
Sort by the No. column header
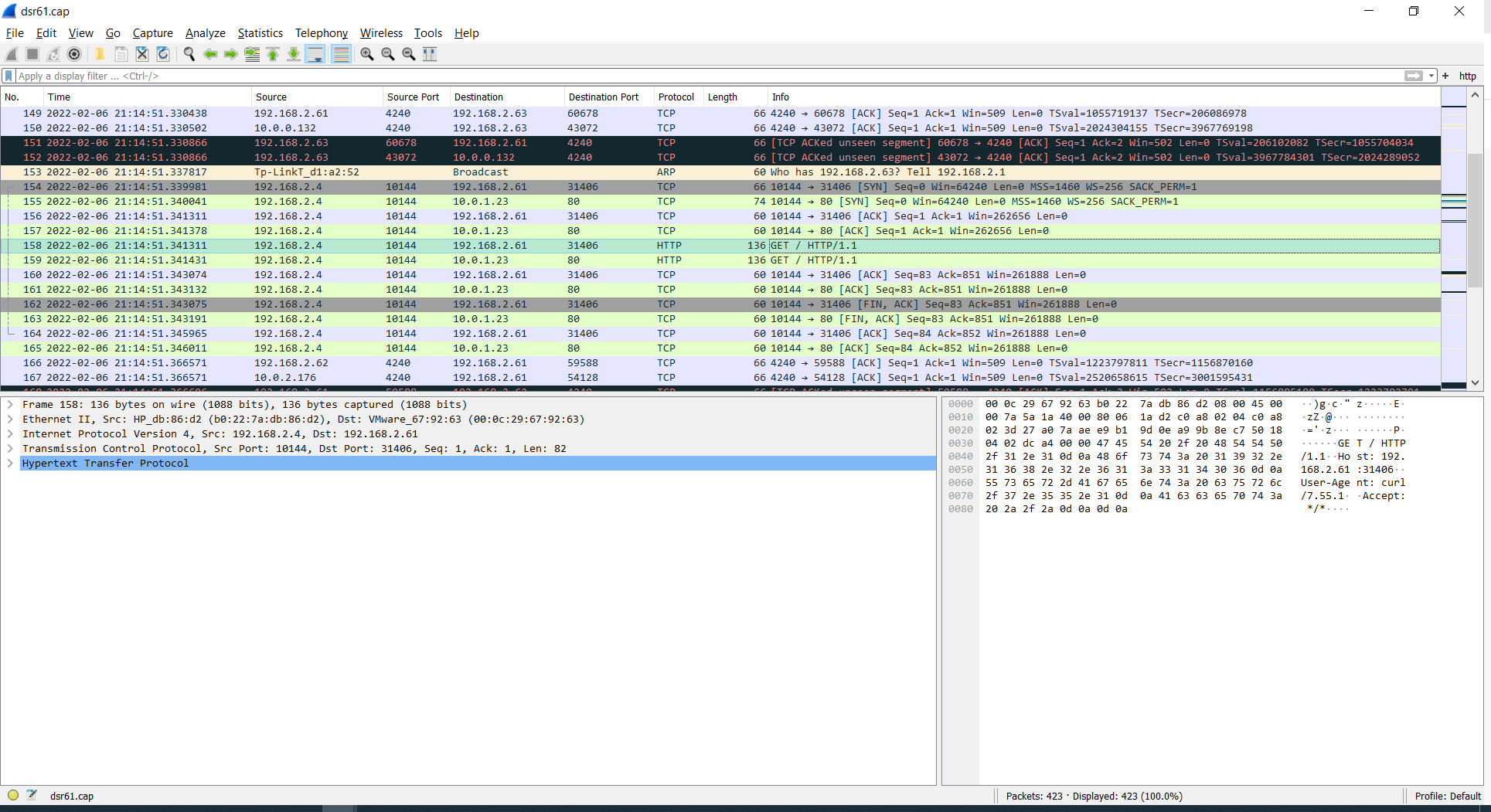click(22, 97)
